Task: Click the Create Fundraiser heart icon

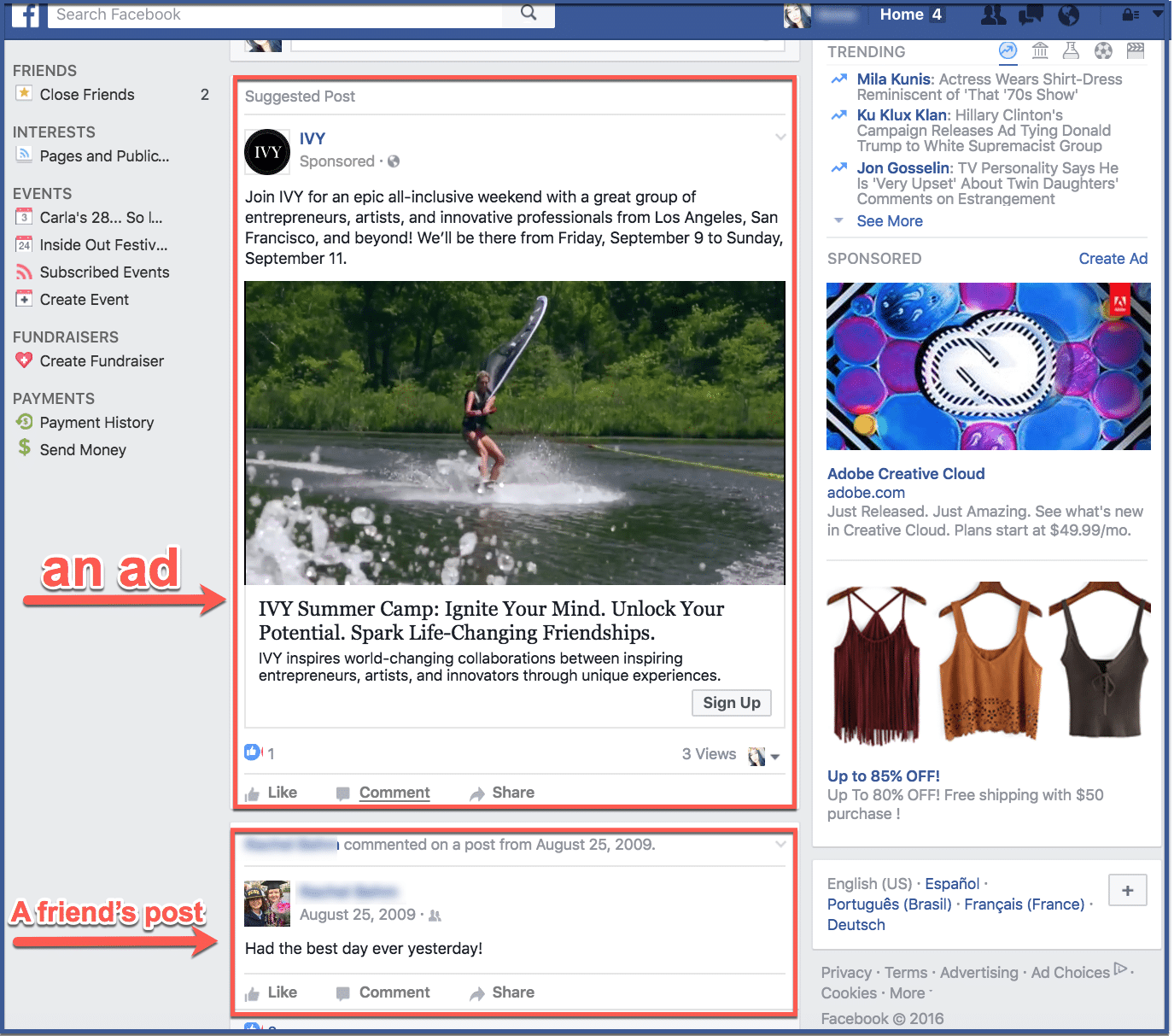Action: (x=24, y=360)
